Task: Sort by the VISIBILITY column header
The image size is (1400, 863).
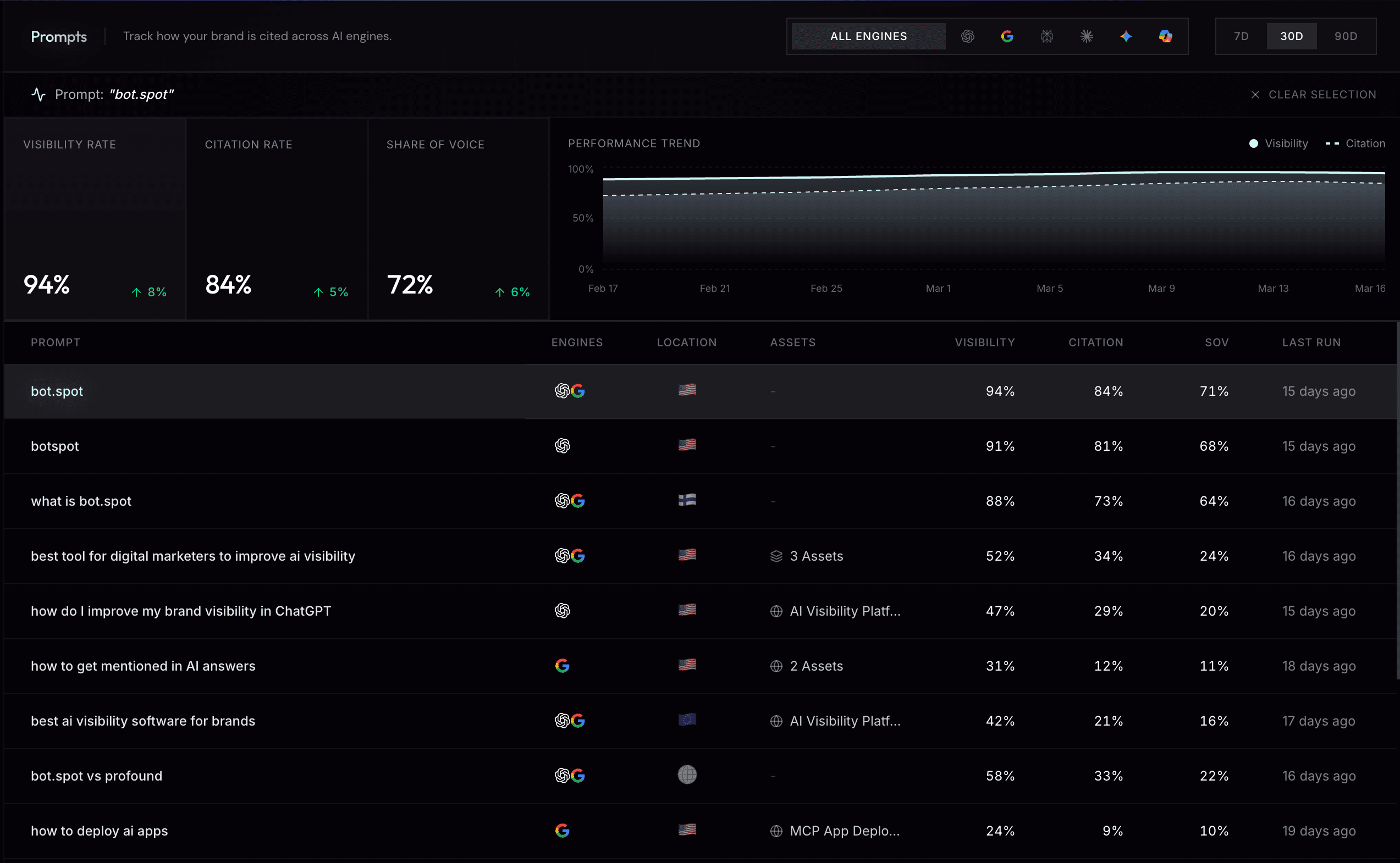Action: click(984, 342)
